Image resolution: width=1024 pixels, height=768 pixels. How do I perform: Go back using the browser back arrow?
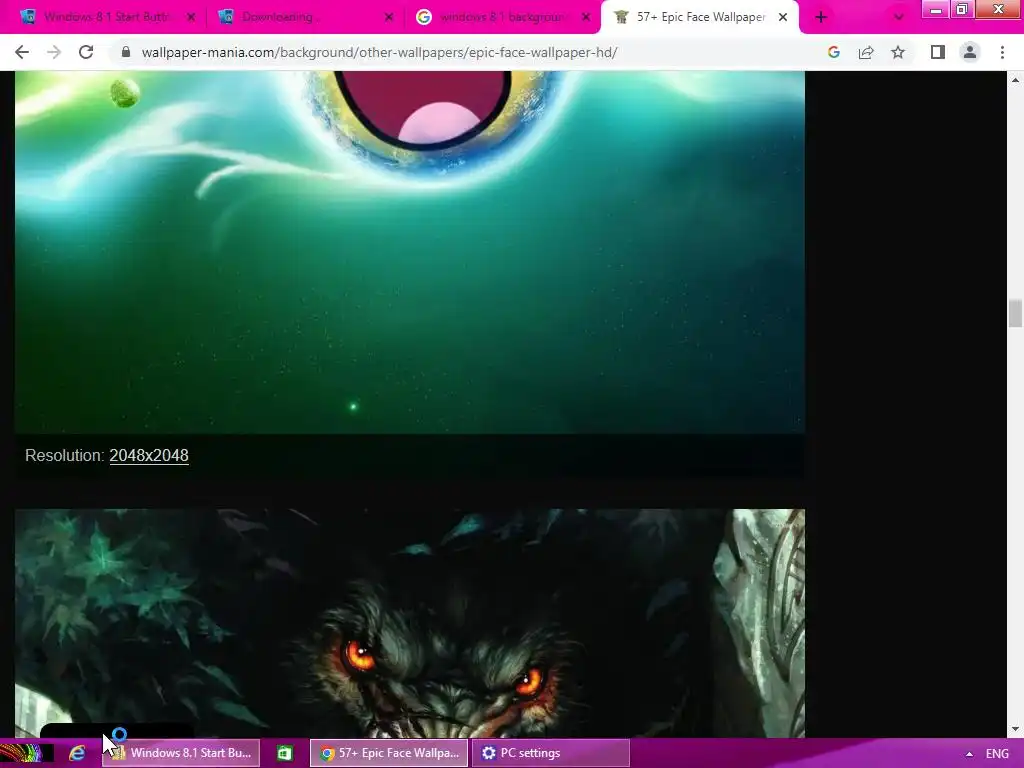click(22, 52)
